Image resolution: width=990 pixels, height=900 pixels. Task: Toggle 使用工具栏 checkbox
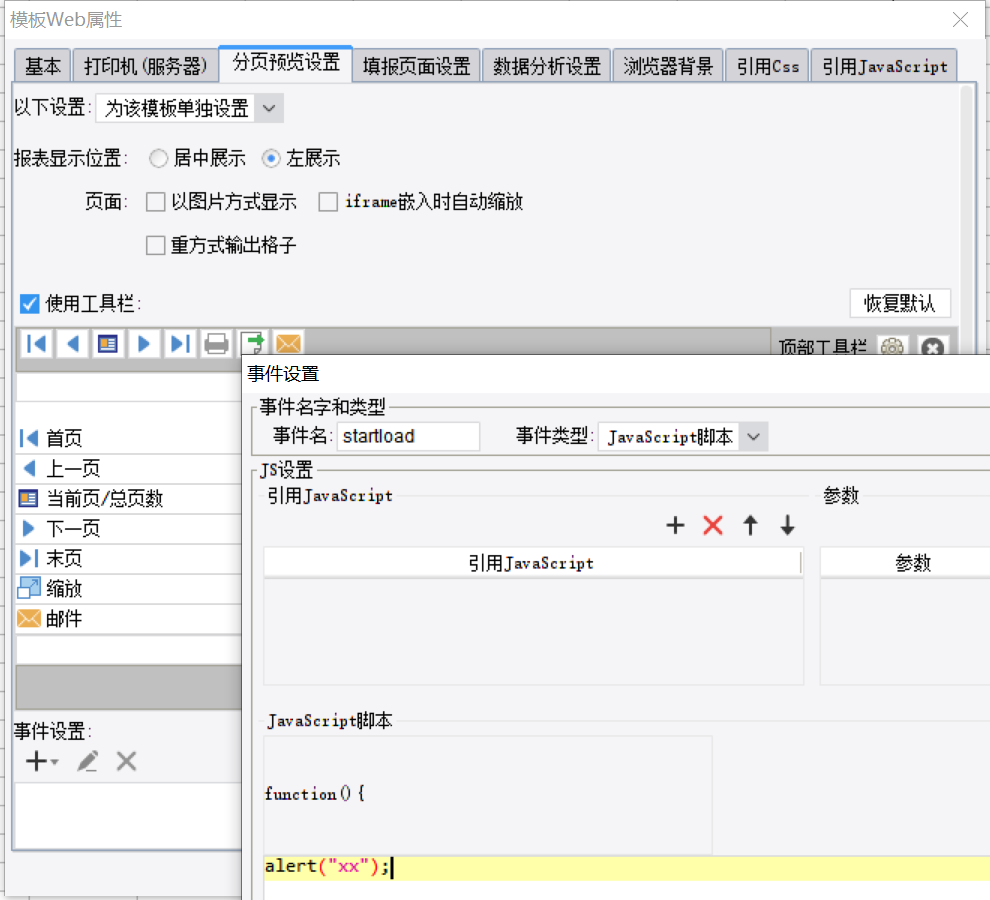(30, 304)
